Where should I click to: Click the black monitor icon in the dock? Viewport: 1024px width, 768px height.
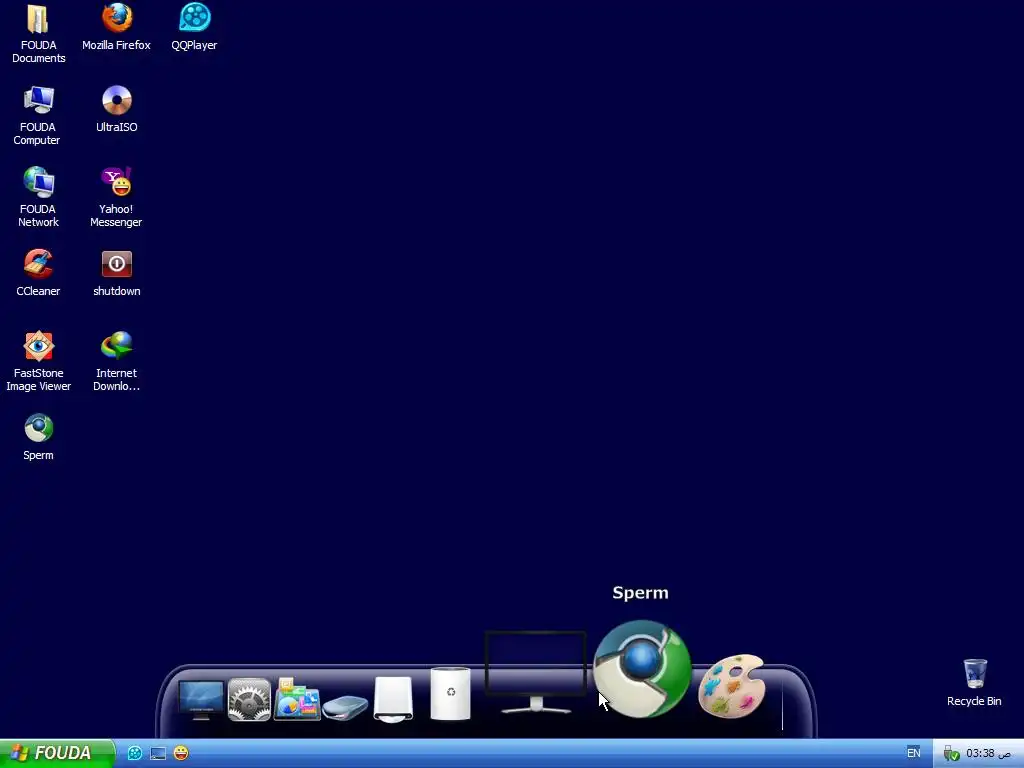535,673
